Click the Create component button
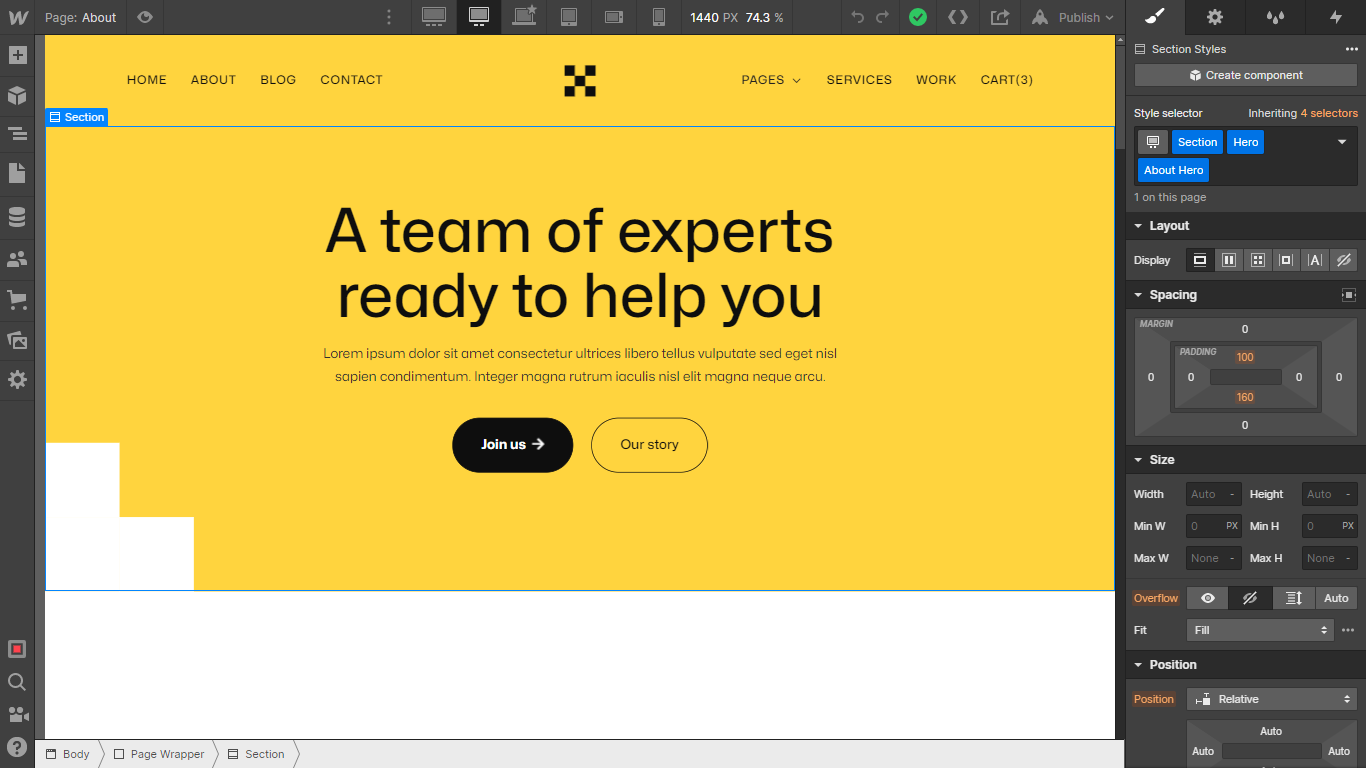The height and width of the screenshot is (768, 1366). [1245, 75]
